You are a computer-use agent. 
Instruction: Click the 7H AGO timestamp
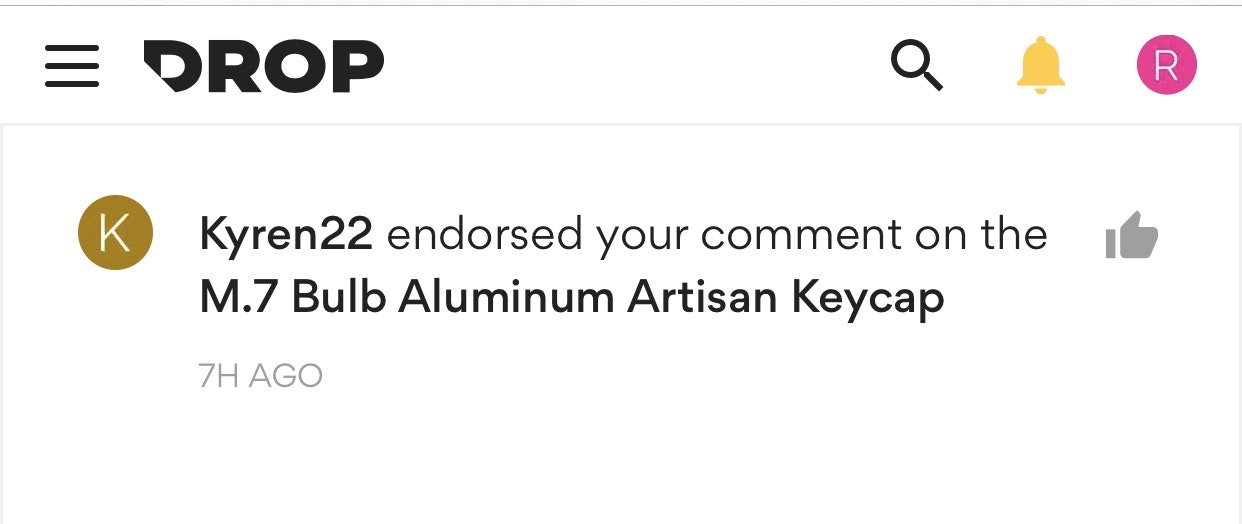[260, 376]
